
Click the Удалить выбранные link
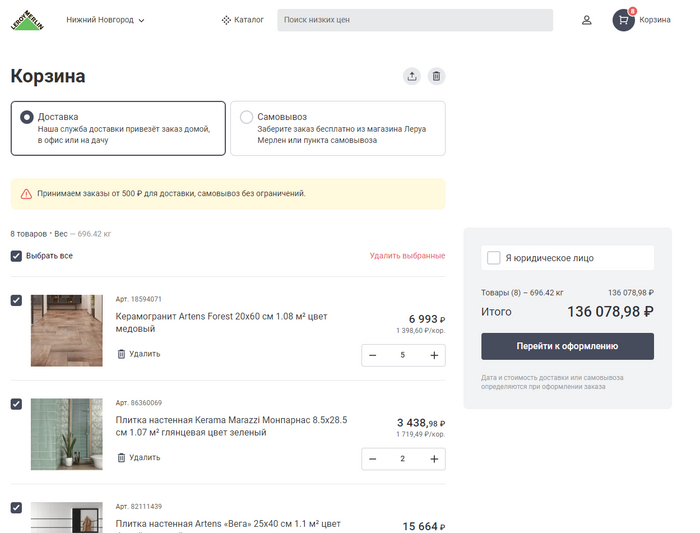click(x=407, y=256)
